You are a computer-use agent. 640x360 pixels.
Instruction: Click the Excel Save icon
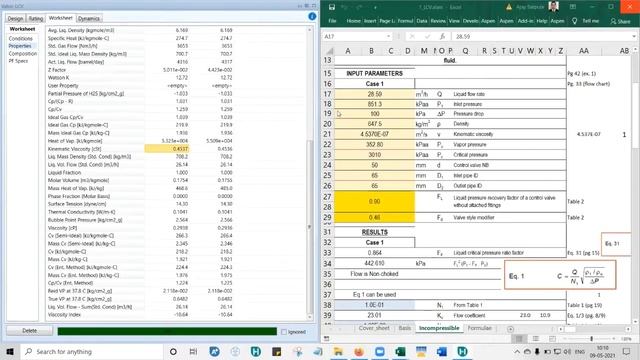pyautogui.click(x=332, y=7)
